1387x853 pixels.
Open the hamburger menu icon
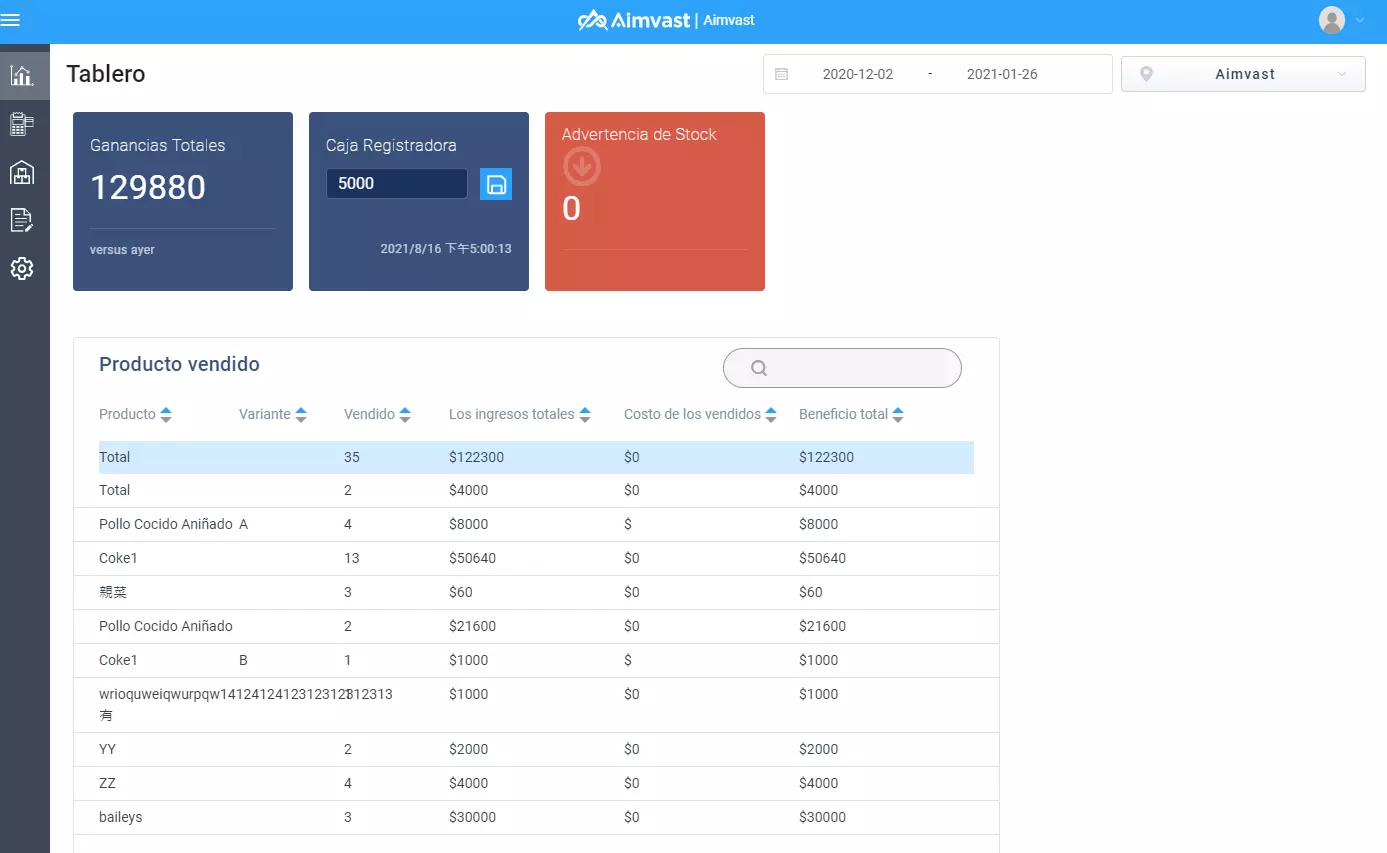[10, 20]
